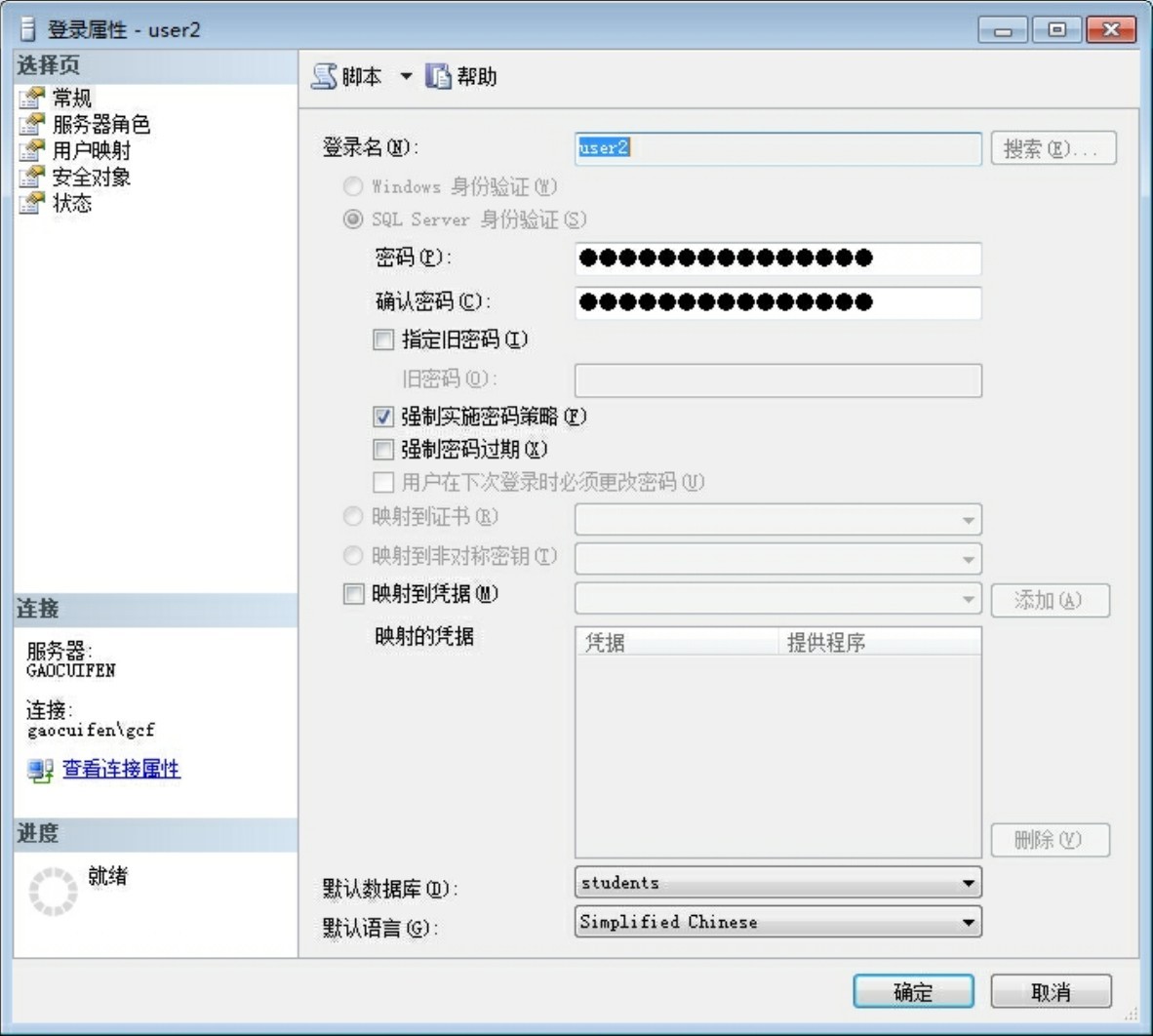Viewport: 1153px width, 1036px height.
Task: Maximize the 登录属性 window
Action: 1056,30
